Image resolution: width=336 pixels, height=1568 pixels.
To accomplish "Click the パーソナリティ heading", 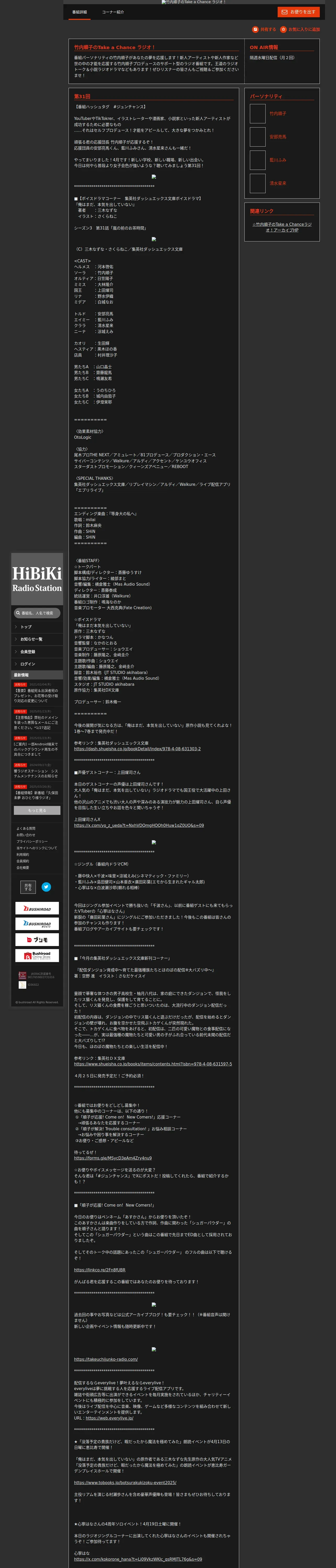I will coord(266,96).
